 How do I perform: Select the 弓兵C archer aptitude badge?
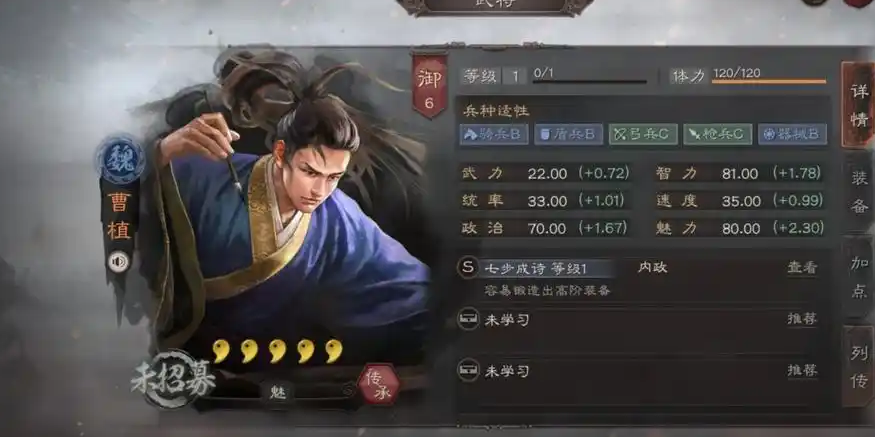(643, 135)
